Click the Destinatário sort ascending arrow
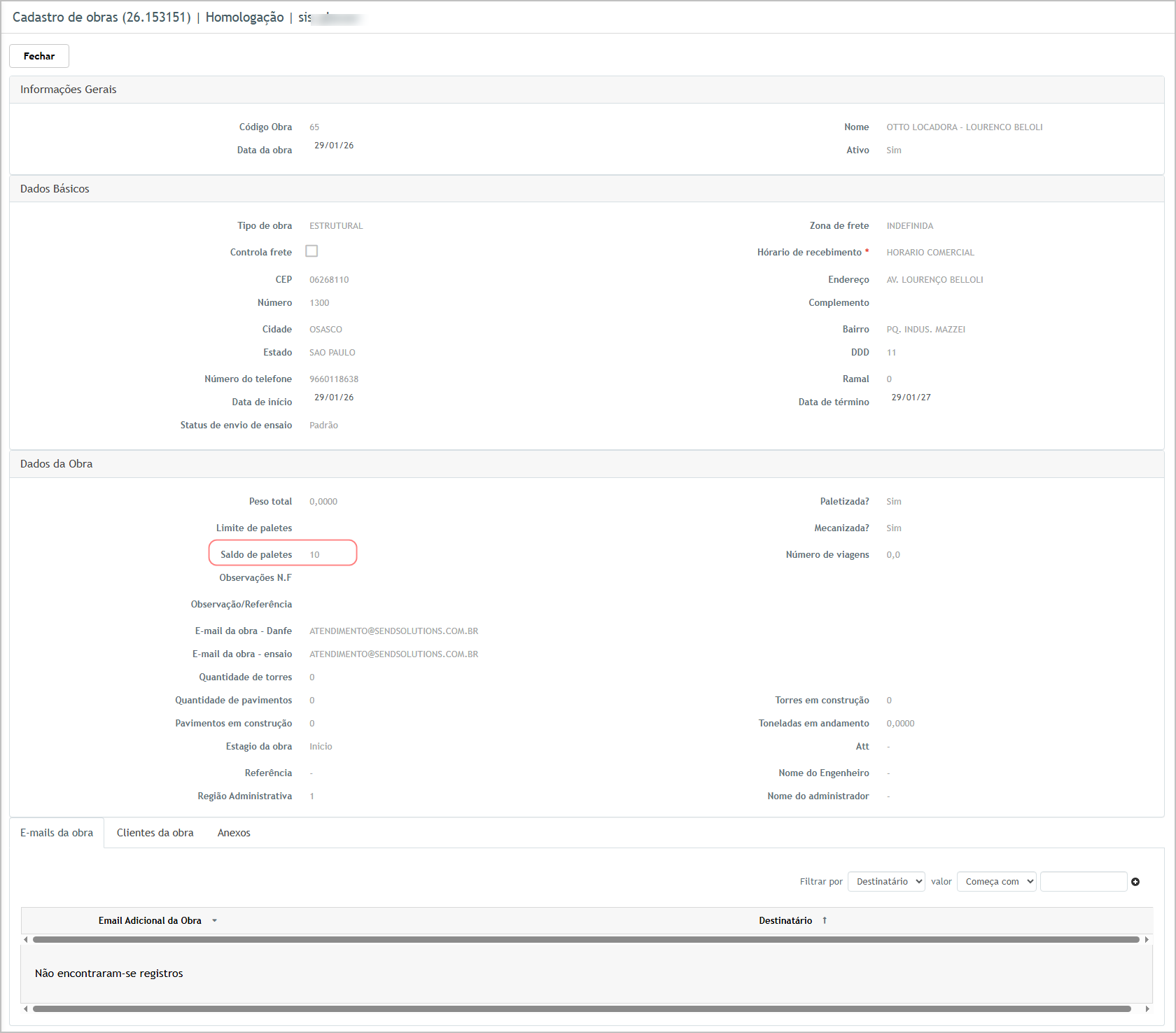This screenshot has height=1033, width=1176. pyautogui.click(x=825, y=920)
